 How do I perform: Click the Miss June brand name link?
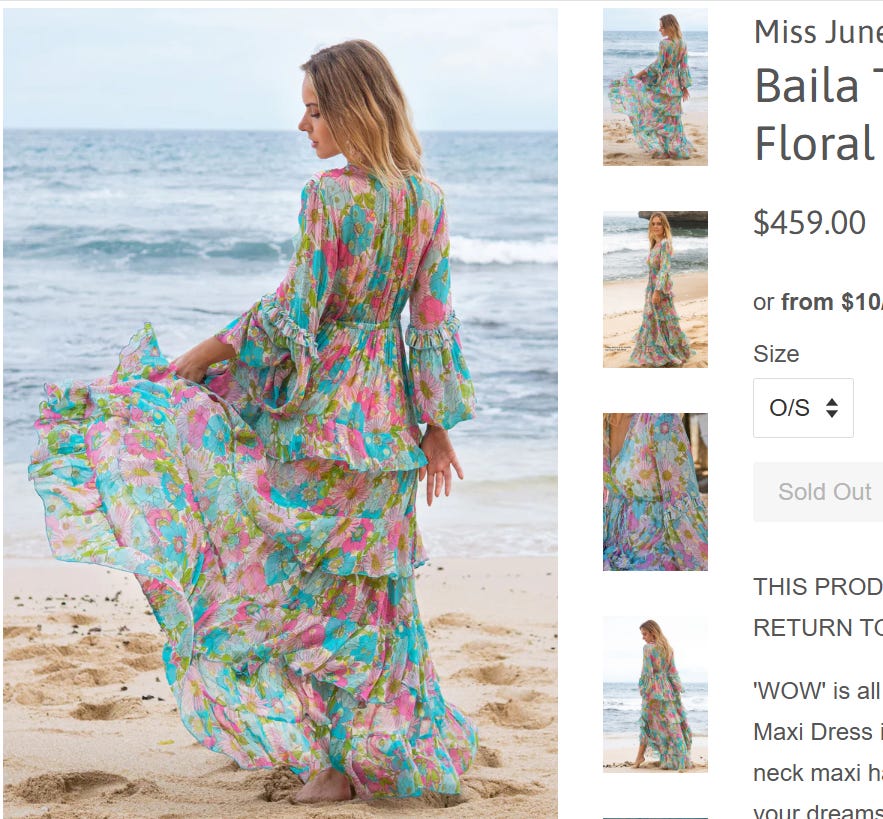point(818,32)
